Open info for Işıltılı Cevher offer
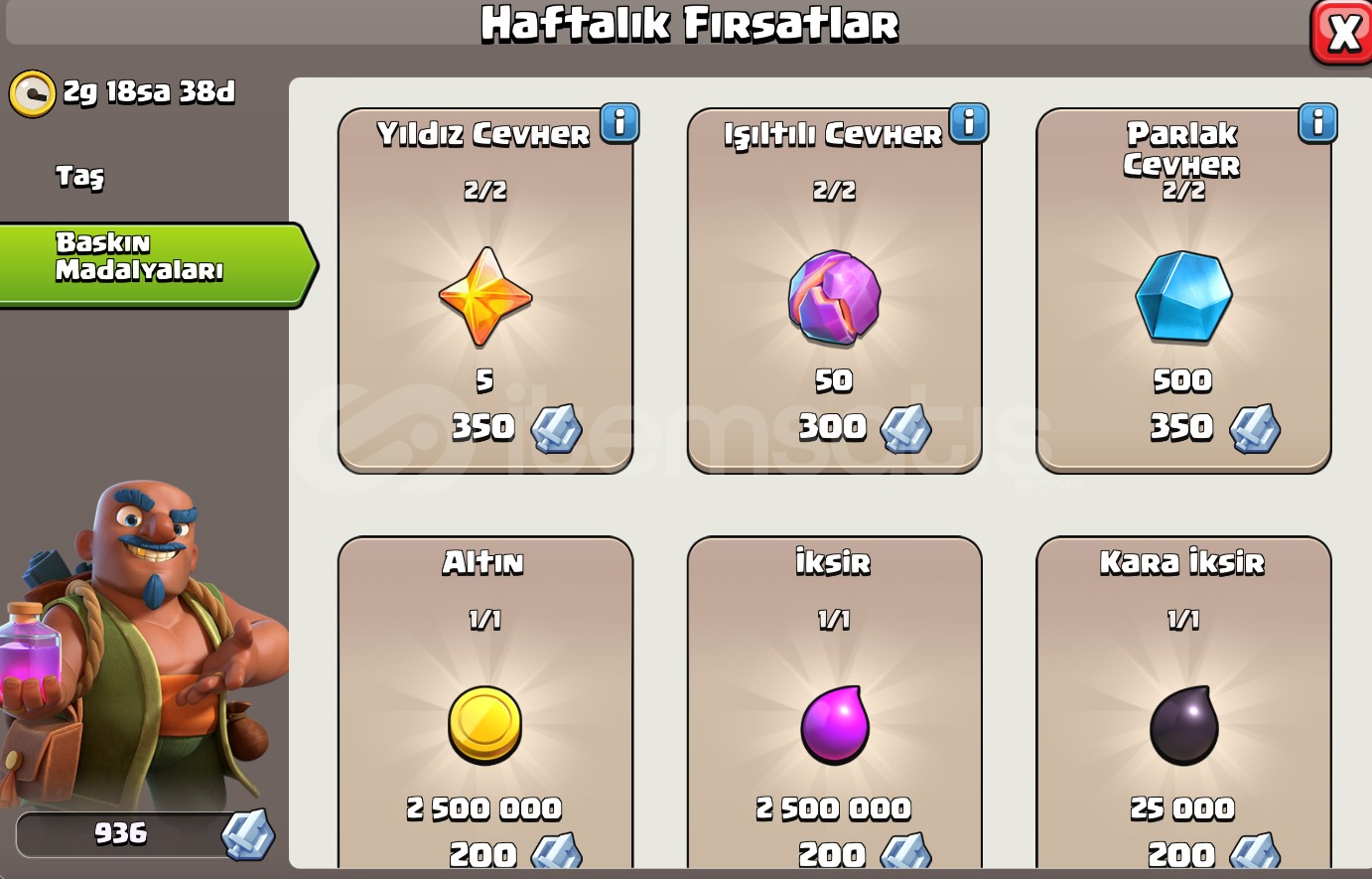 pos(969,123)
